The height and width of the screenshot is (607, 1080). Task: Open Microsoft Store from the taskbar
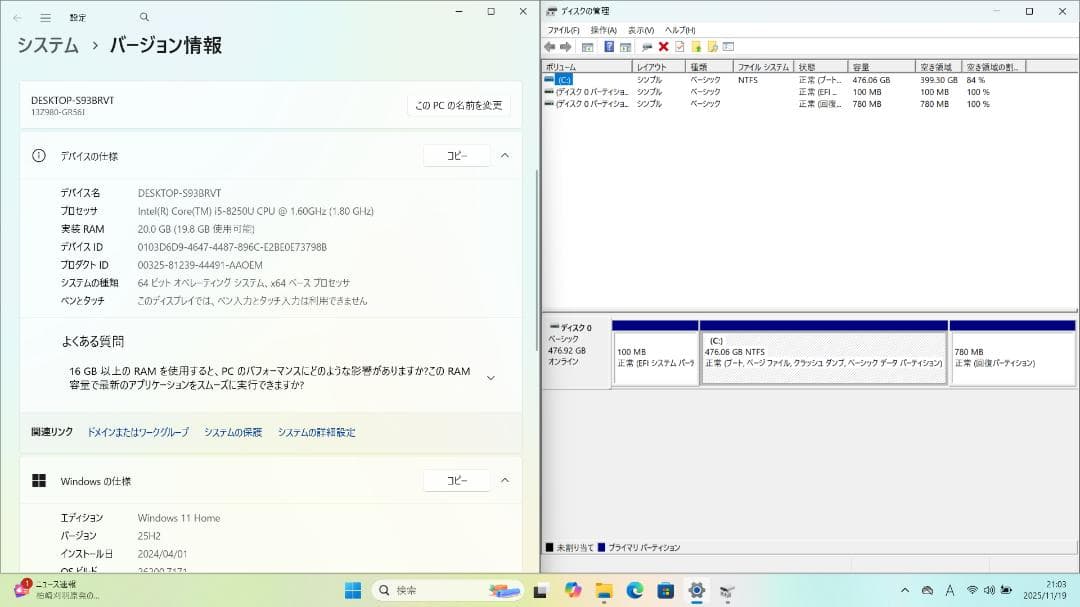click(665, 589)
